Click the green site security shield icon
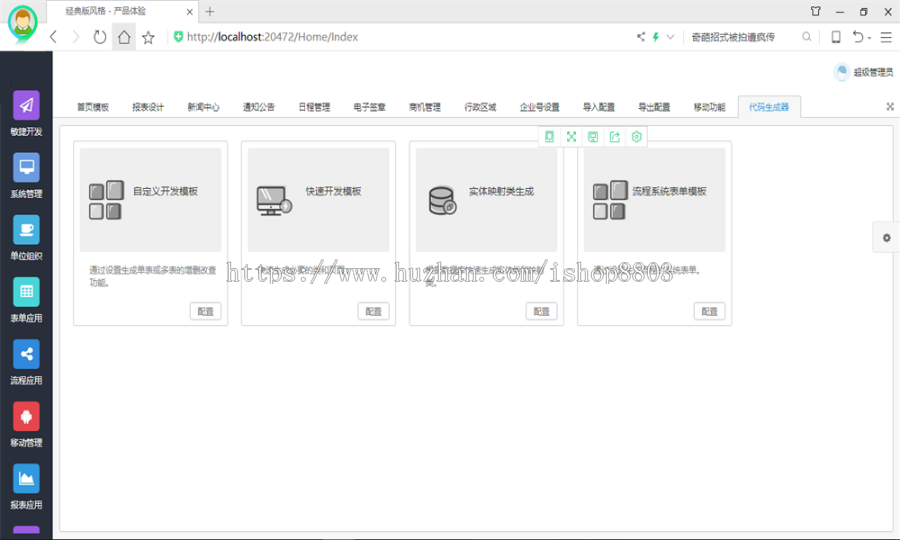The width and height of the screenshot is (900, 540). (179, 37)
